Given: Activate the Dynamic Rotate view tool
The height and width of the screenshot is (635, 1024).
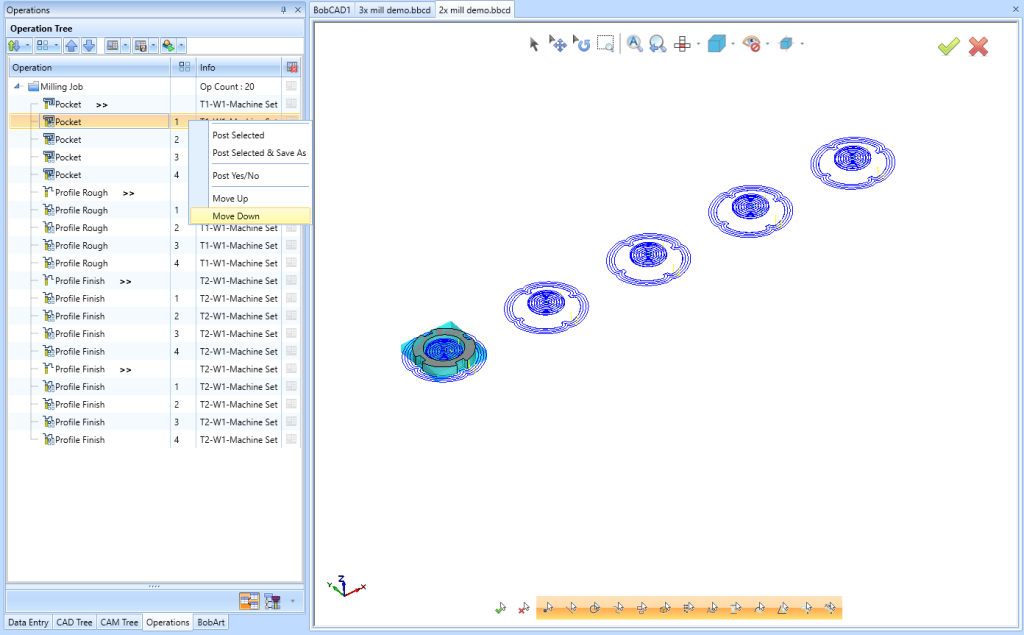Looking at the screenshot, I should [x=582, y=44].
